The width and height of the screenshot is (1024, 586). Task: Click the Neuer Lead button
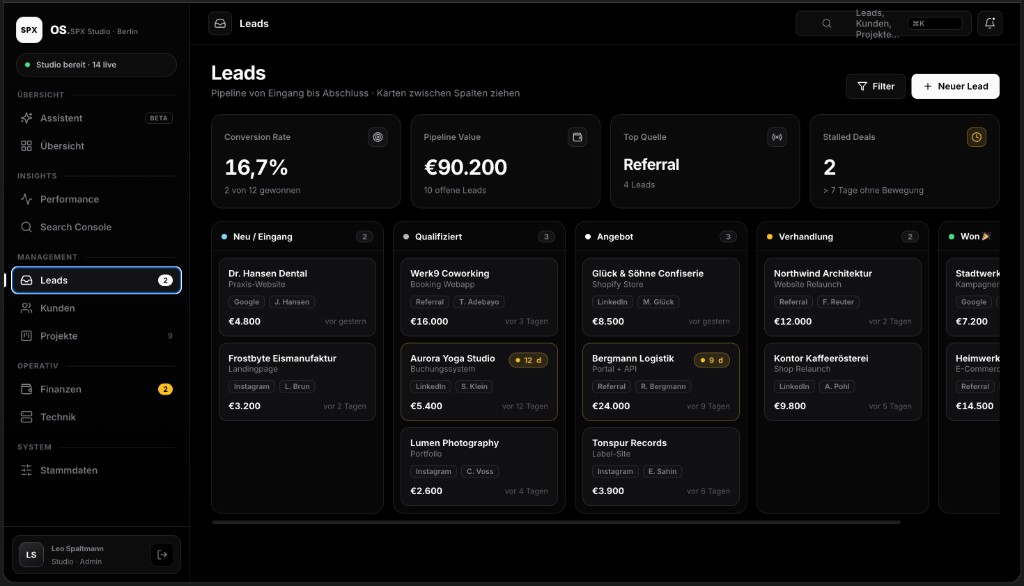(x=955, y=86)
